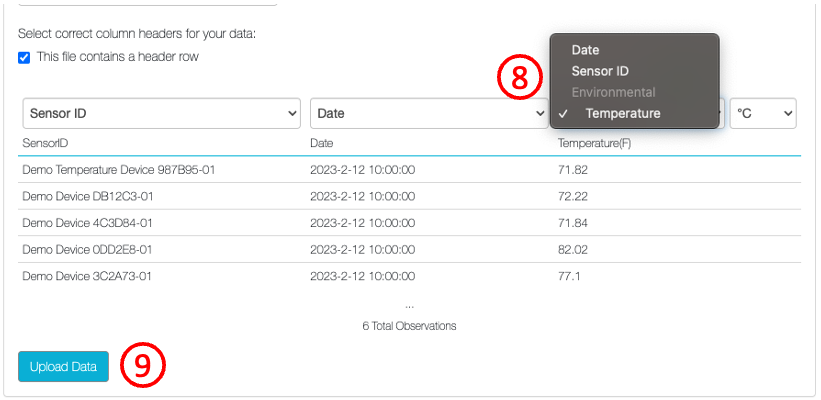This screenshot has width=821, height=400.
Task: Click the '6 Total Observations' text
Action: (409, 326)
